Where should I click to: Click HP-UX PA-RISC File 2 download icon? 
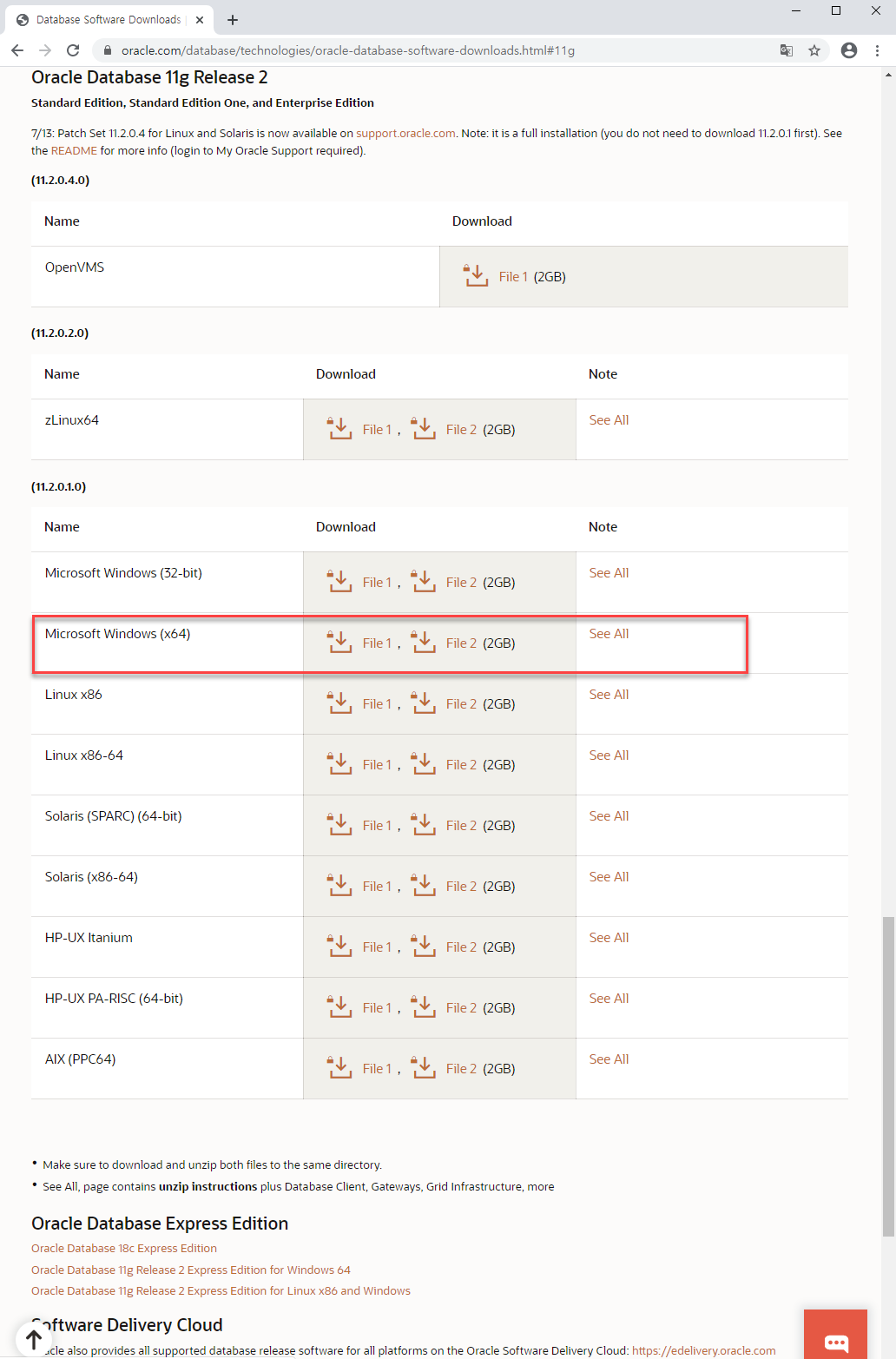[423, 1006]
